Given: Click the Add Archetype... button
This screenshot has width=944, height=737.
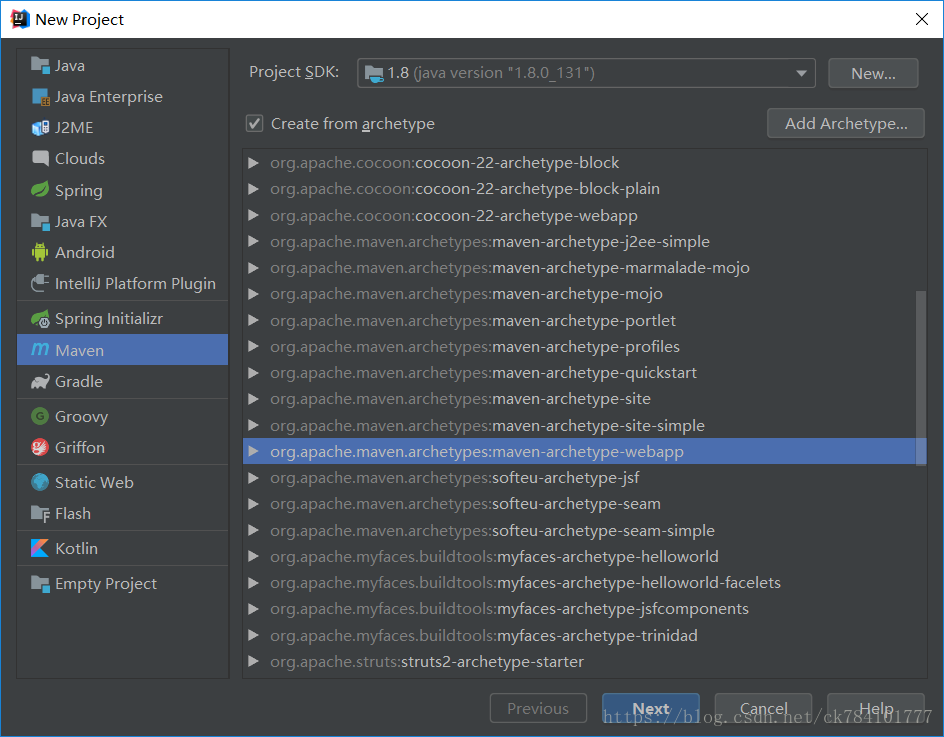Looking at the screenshot, I should (x=846, y=123).
